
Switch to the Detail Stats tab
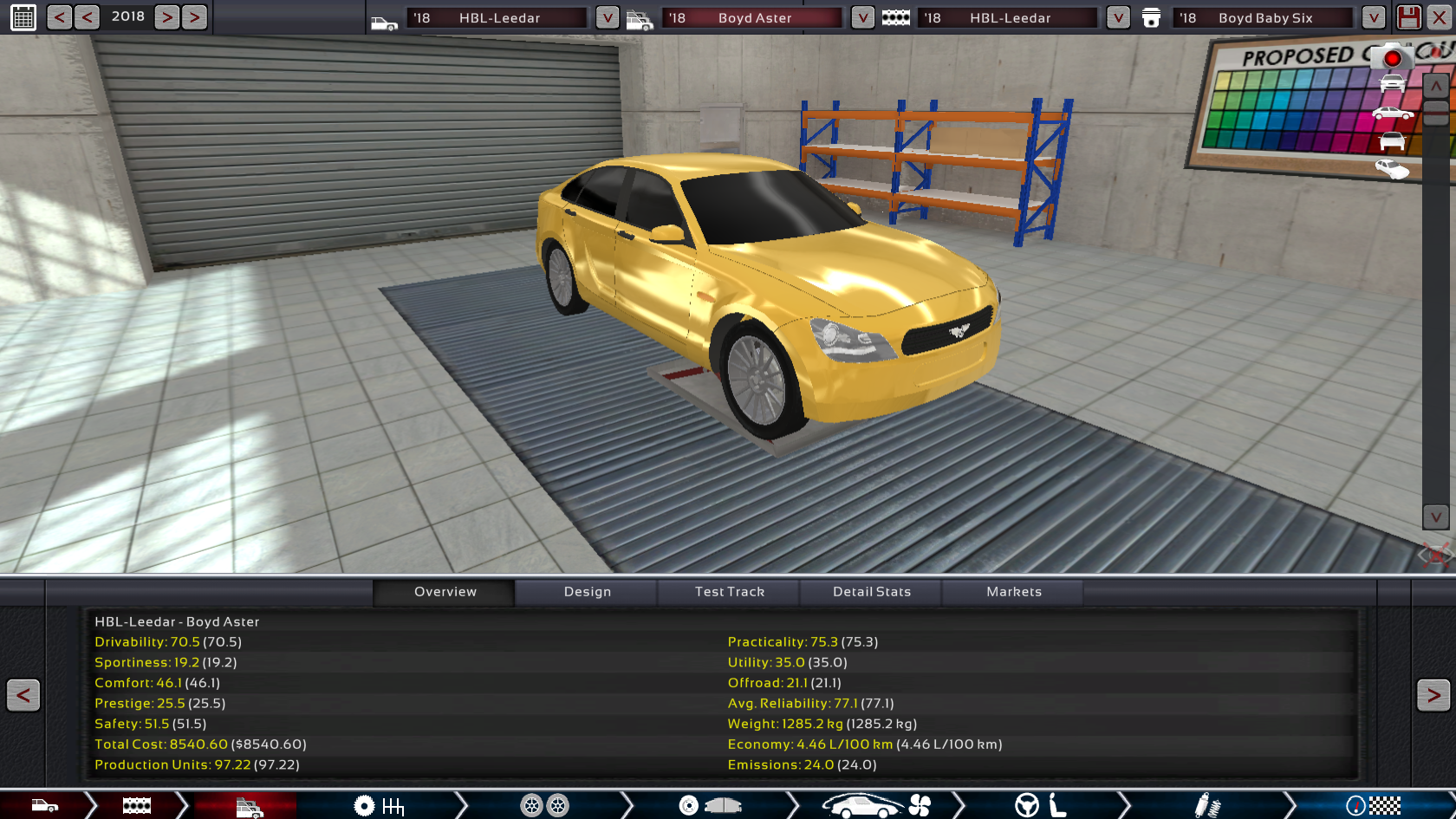click(872, 592)
